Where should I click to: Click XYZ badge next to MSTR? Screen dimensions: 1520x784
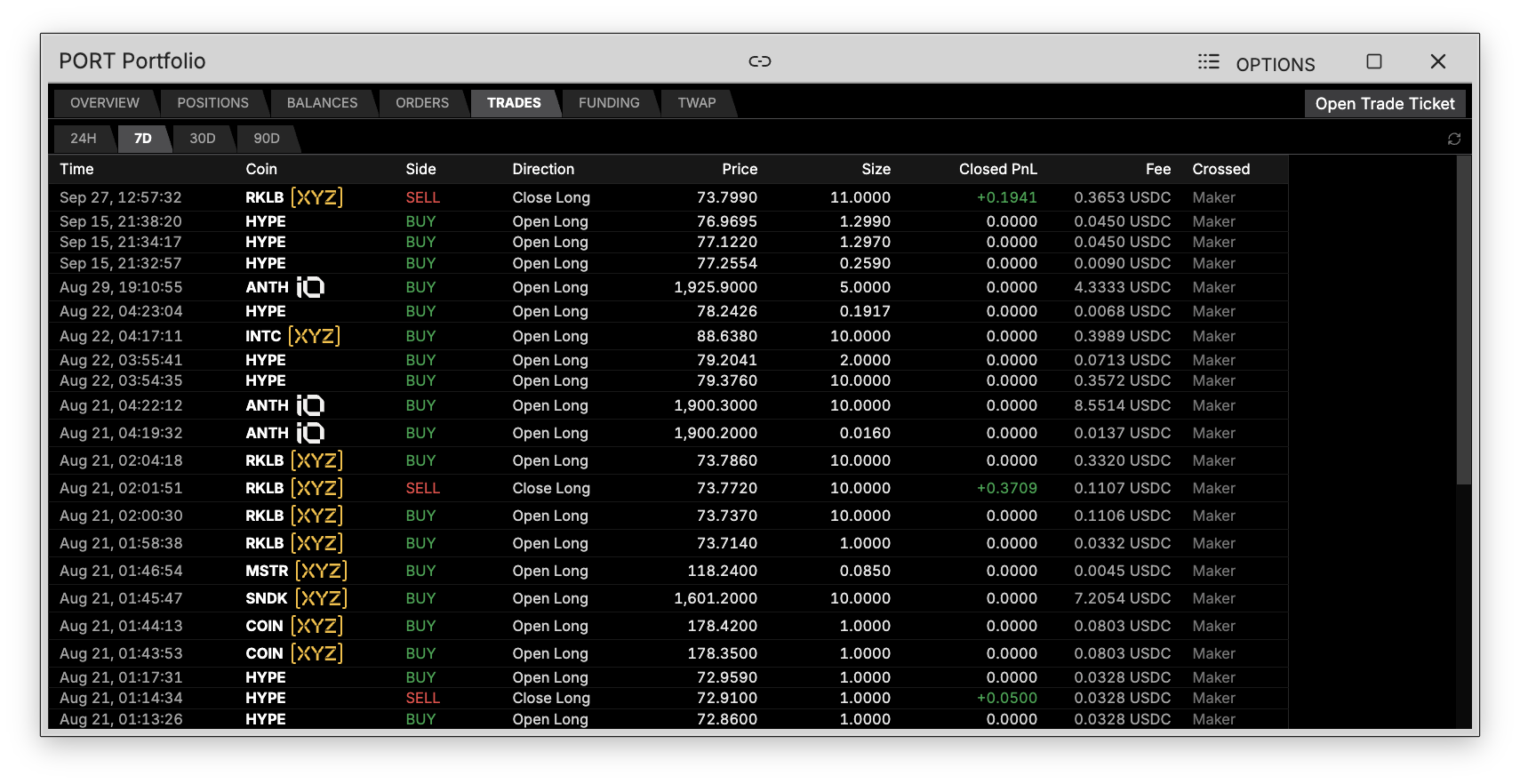(321, 571)
